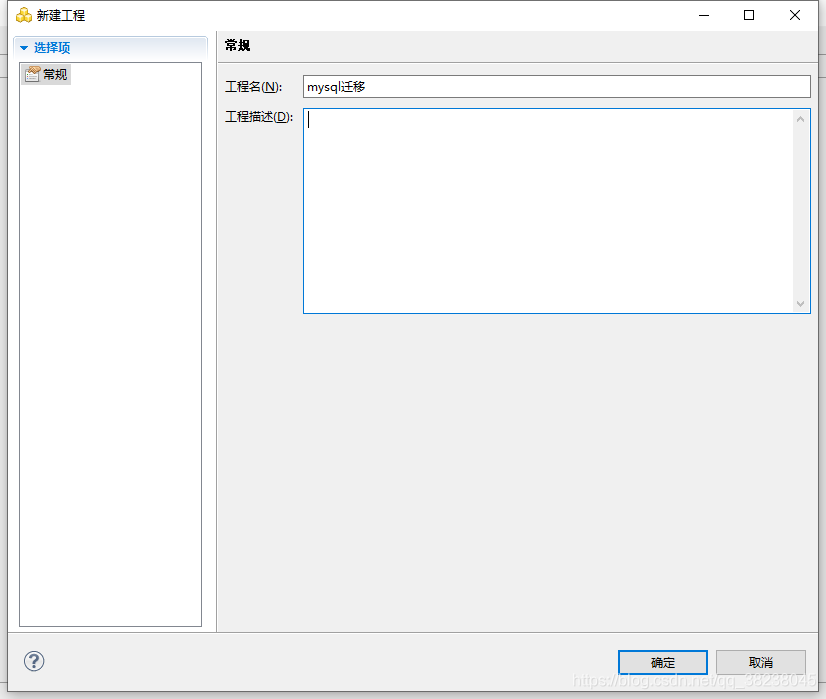Click the 常规 heading text
Viewport: 826px width, 699px height.
tap(238, 46)
